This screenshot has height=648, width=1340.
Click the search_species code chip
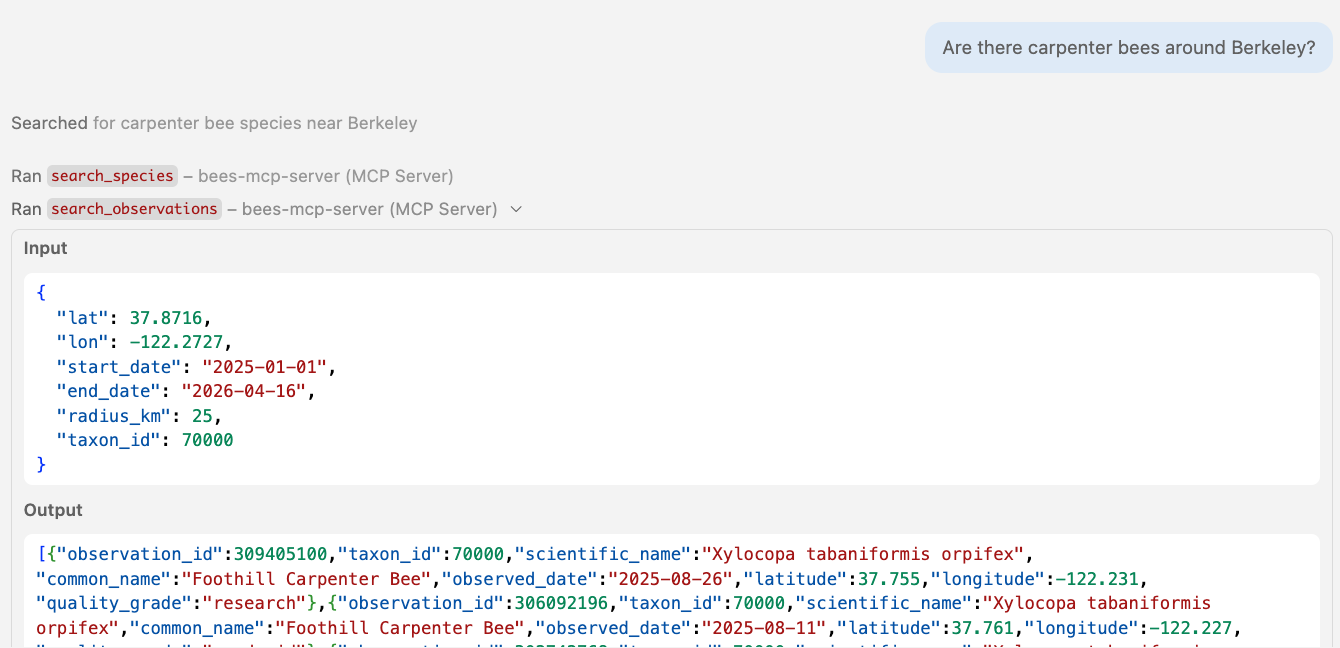tap(112, 175)
